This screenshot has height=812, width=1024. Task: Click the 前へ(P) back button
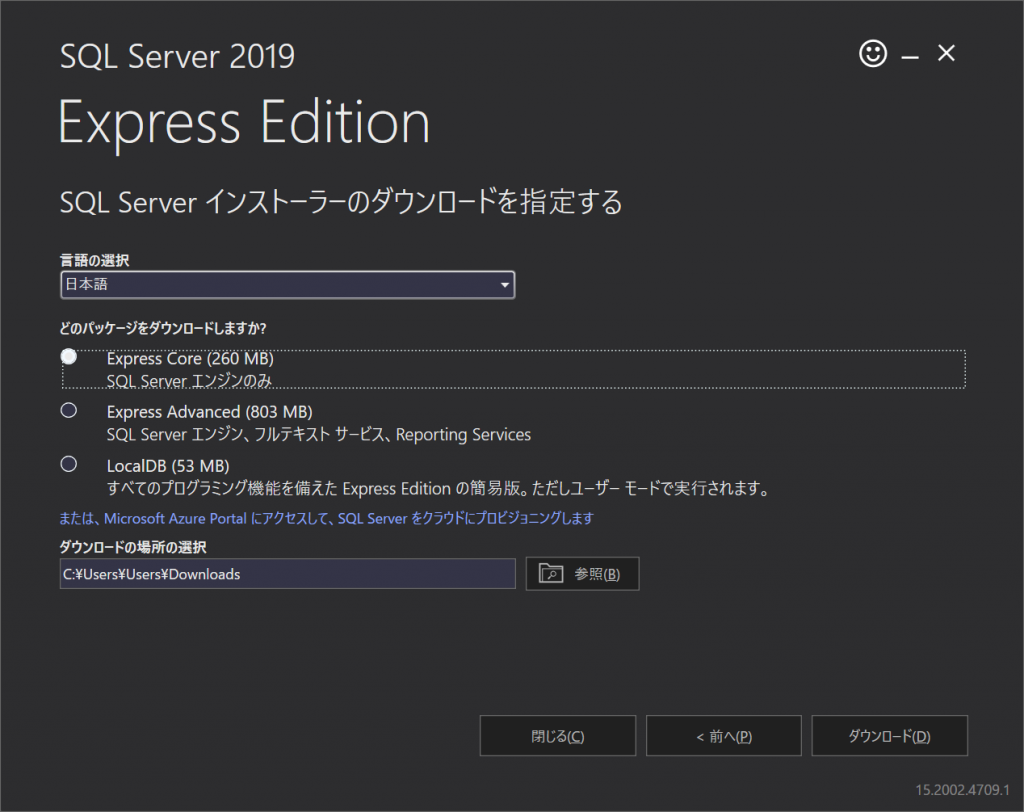(723, 735)
